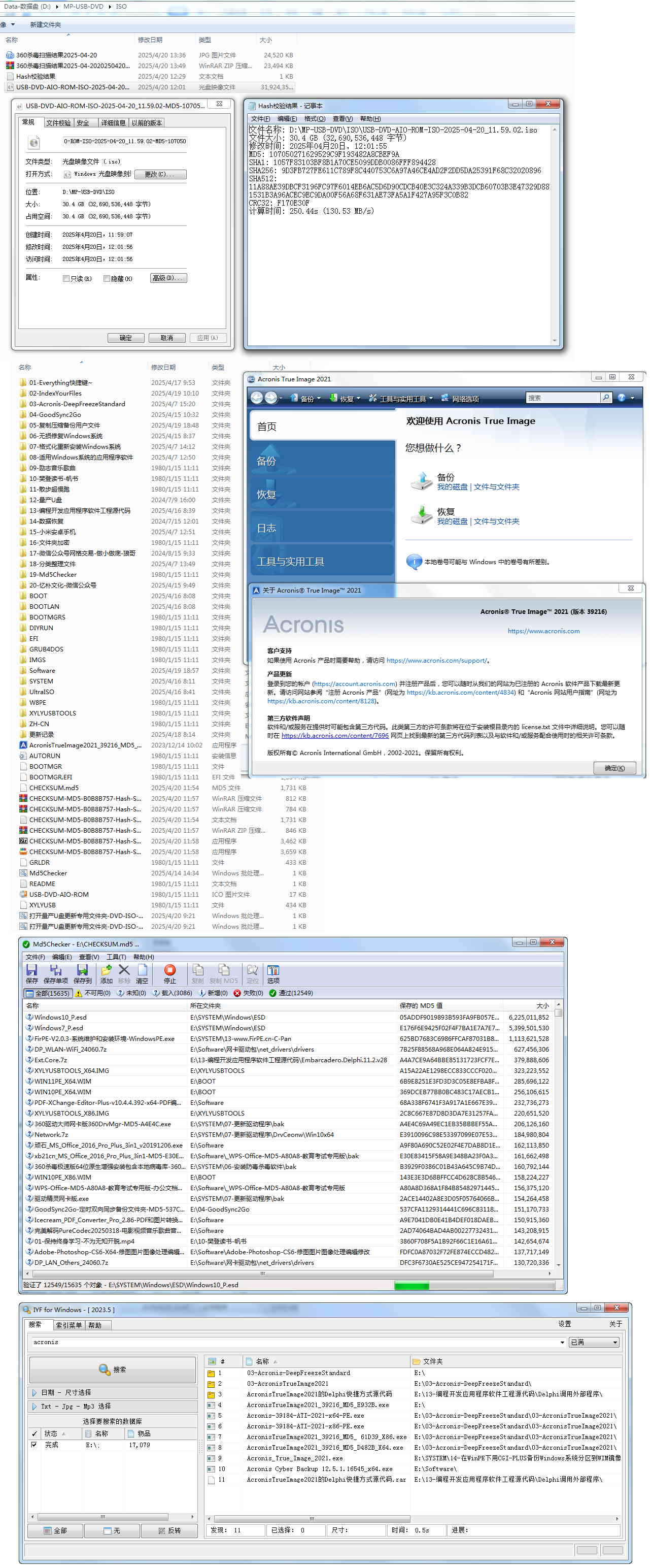Toggle Hidden (隐藏) checkbox in properties dialog
Image resolution: width=652 pixels, height=1568 pixels.
[107, 279]
